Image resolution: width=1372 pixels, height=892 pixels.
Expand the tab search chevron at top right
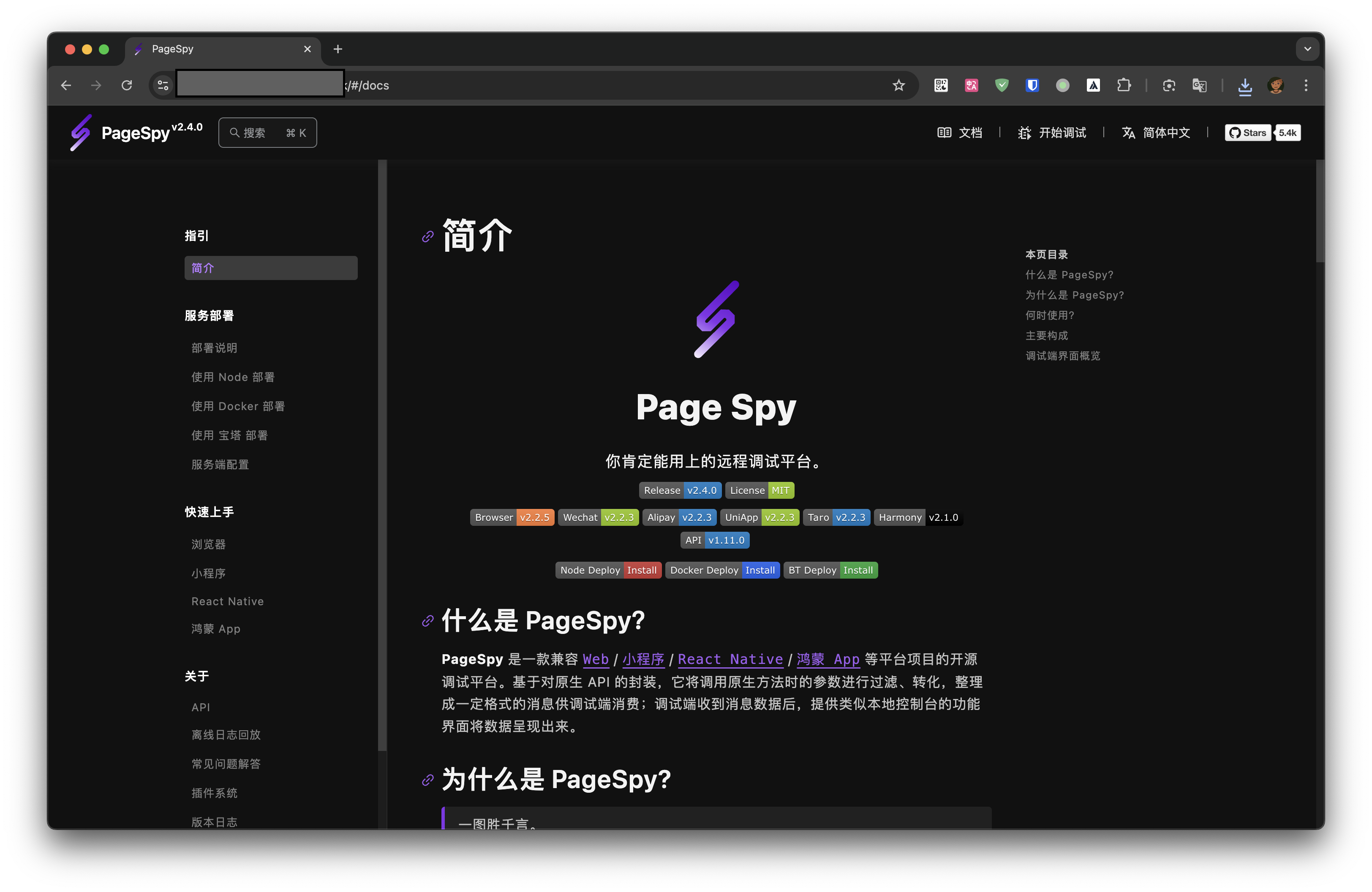1307,49
